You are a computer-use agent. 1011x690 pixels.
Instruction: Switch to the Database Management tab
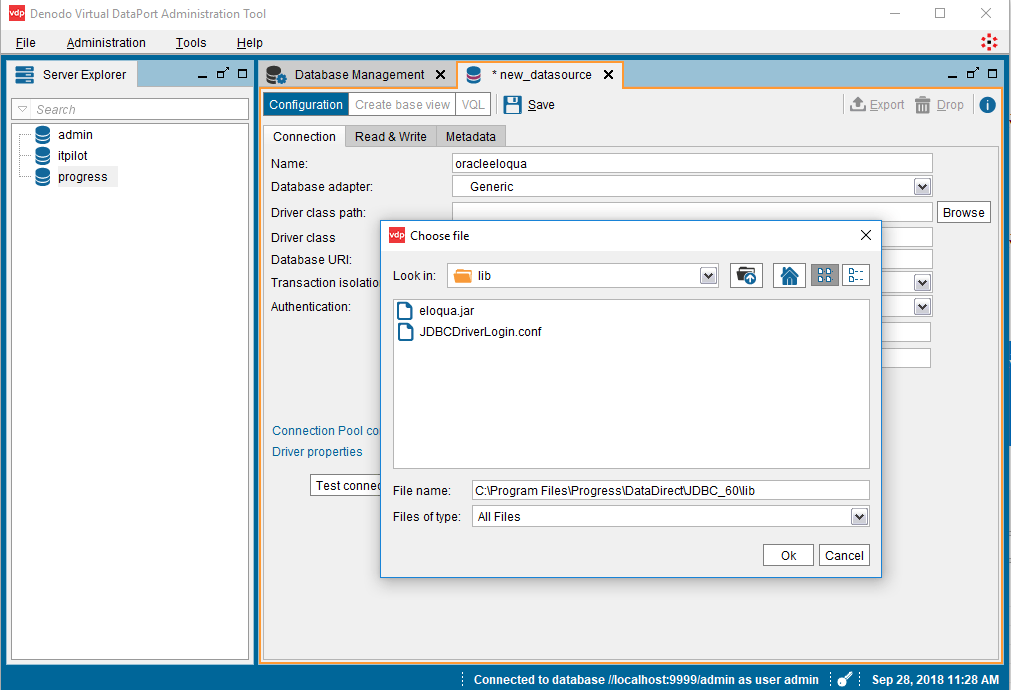pos(357,74)
